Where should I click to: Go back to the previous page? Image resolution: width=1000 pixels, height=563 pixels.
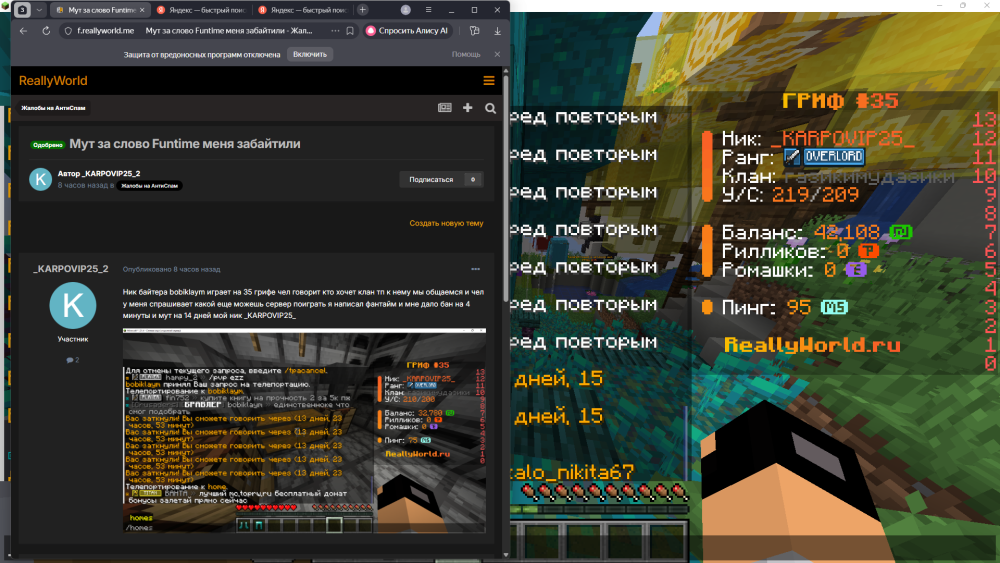pyautogui.click(x=24, y=31)
